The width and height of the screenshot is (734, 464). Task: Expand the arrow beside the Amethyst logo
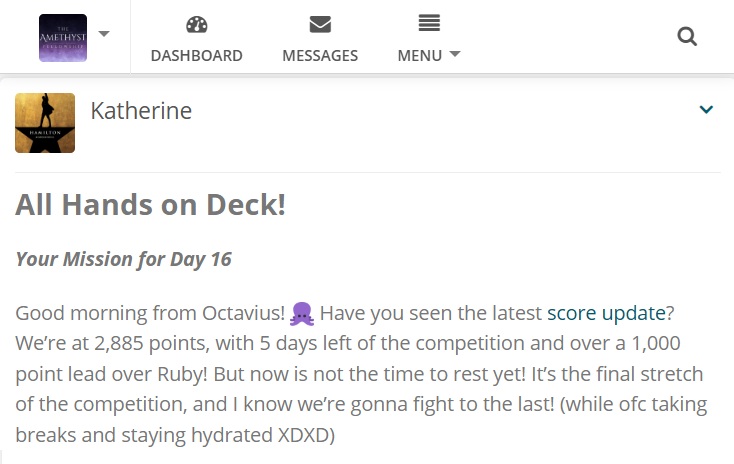pos(104,34)
